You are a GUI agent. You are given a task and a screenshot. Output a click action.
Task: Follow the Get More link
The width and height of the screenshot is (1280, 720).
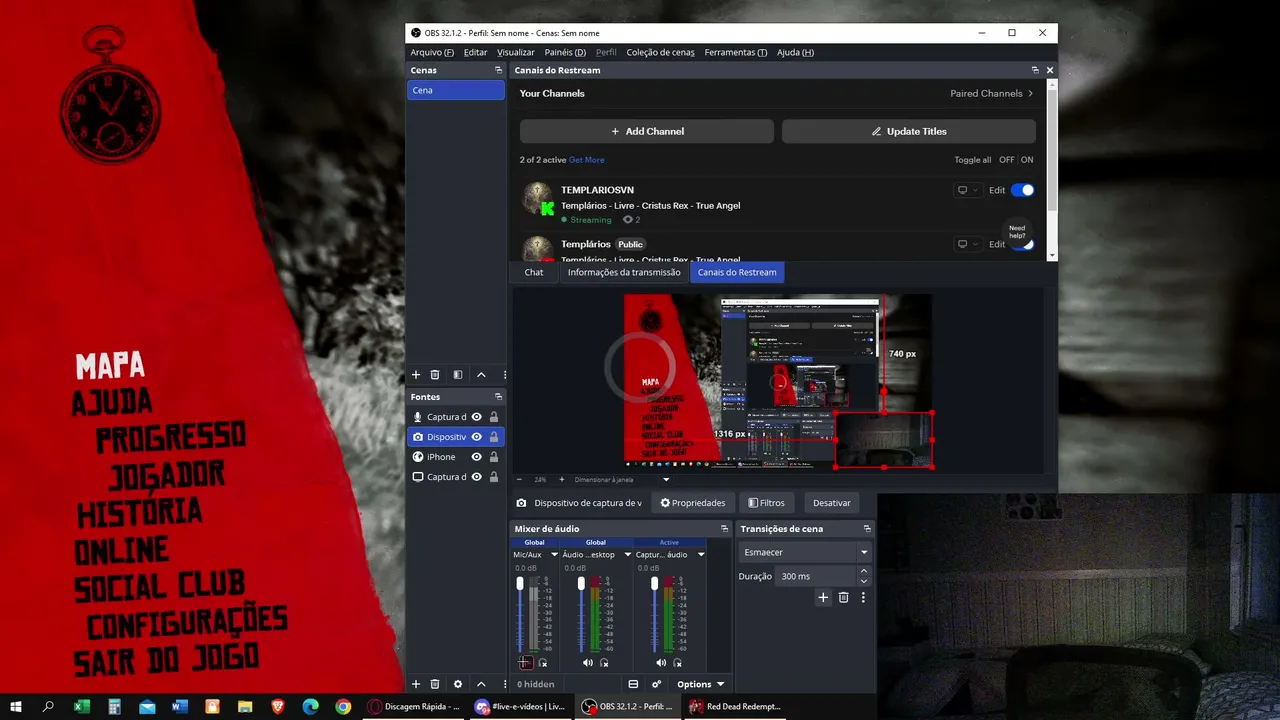pyautogui.click(x=587, y=160)
